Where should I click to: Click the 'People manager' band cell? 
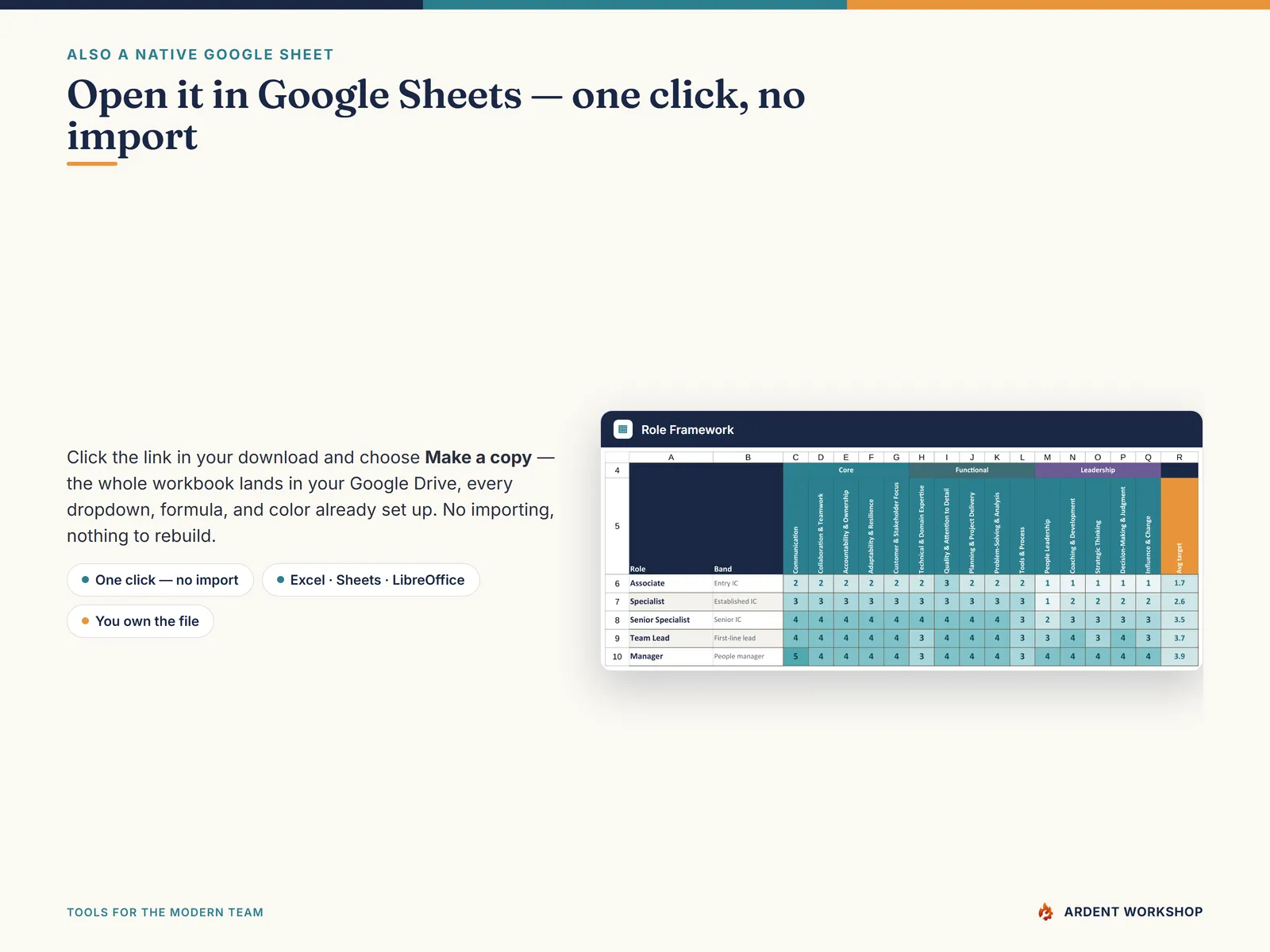pyautogui.click(x=748, y=657)
